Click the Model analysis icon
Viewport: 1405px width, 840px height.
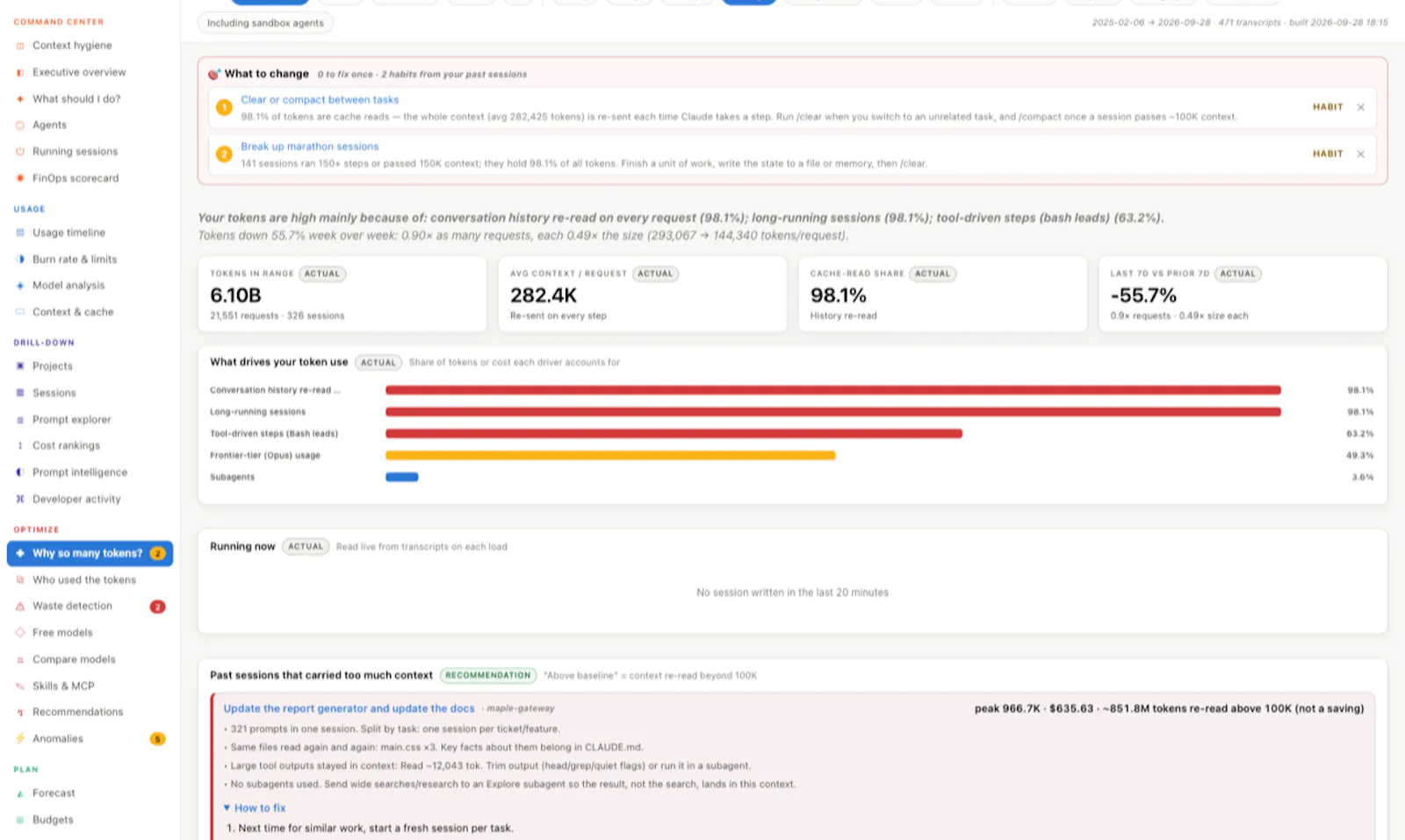[x=20, y=285]
